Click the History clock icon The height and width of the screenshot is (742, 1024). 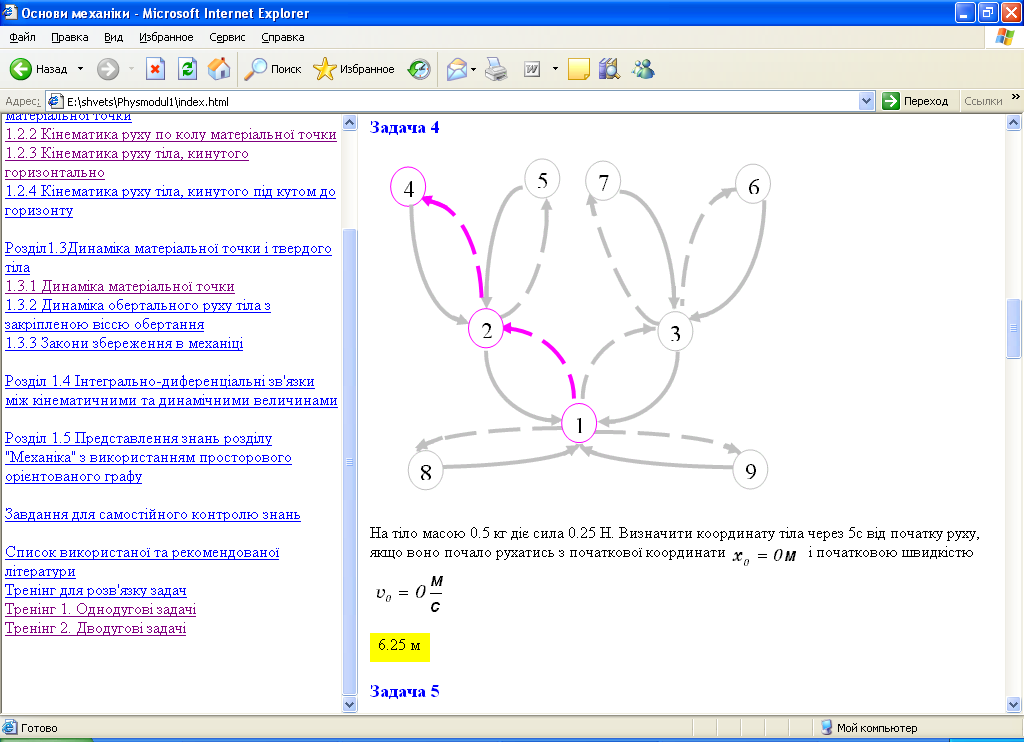point(419,69)
